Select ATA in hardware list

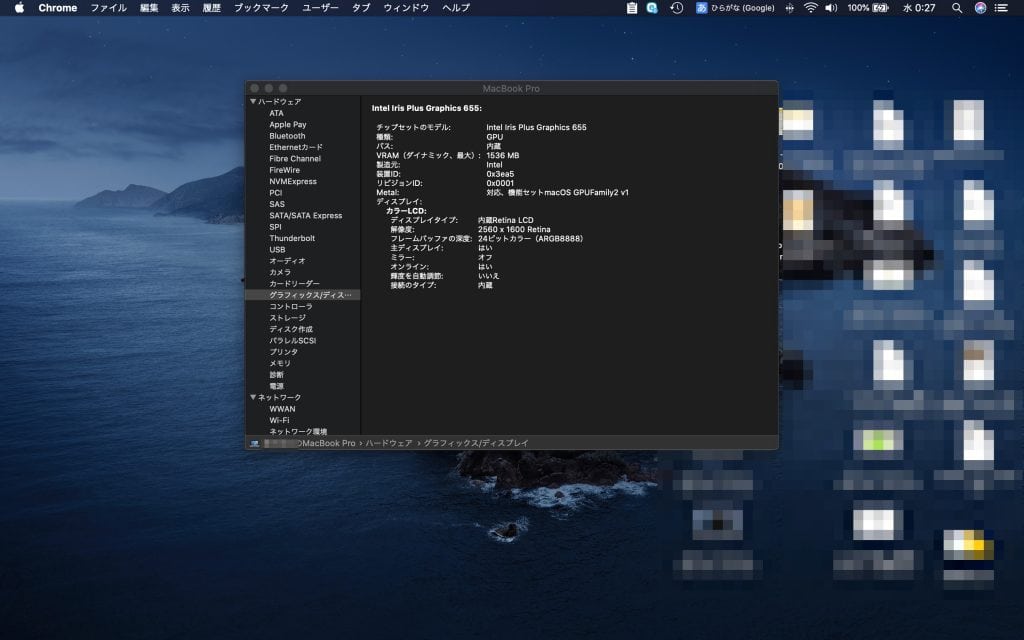(276, 113)
